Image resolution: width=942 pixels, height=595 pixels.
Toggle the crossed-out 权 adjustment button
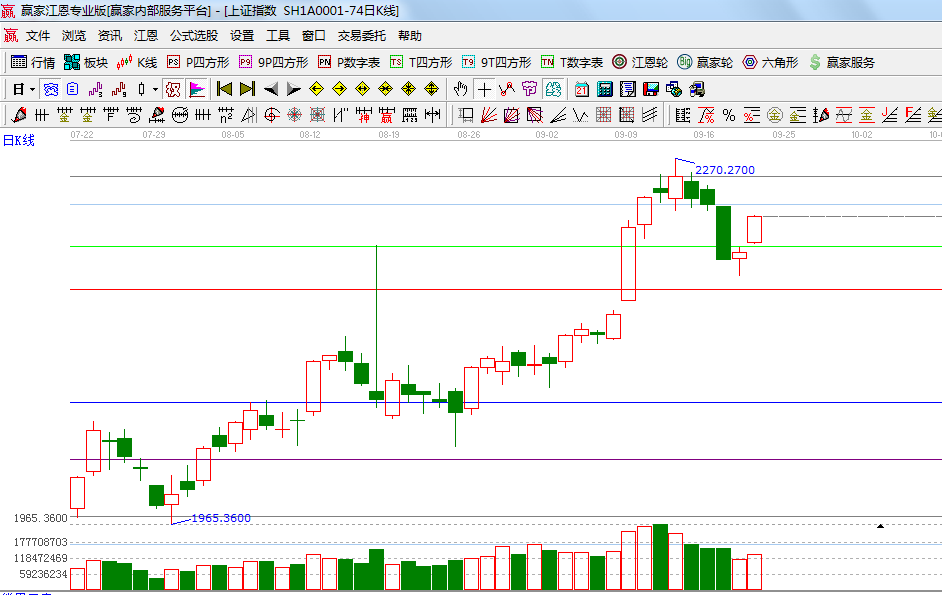(174, 89)
